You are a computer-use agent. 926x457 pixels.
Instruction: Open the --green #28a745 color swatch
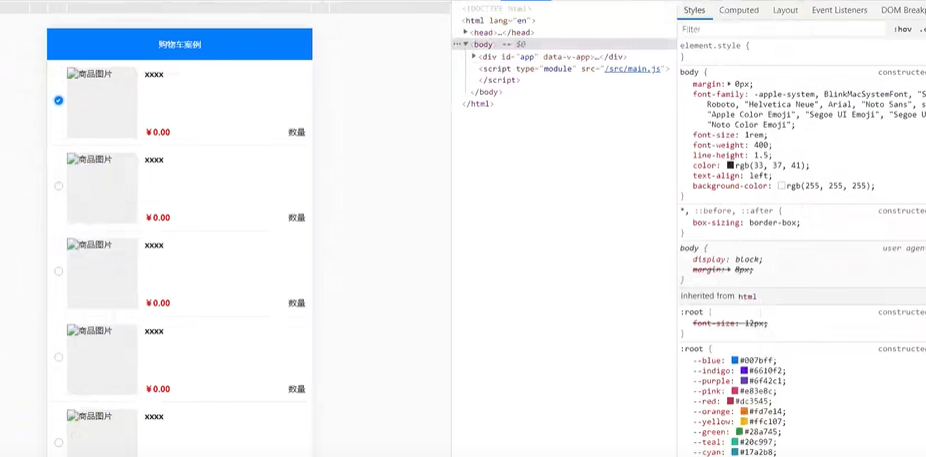coord(739,432)
